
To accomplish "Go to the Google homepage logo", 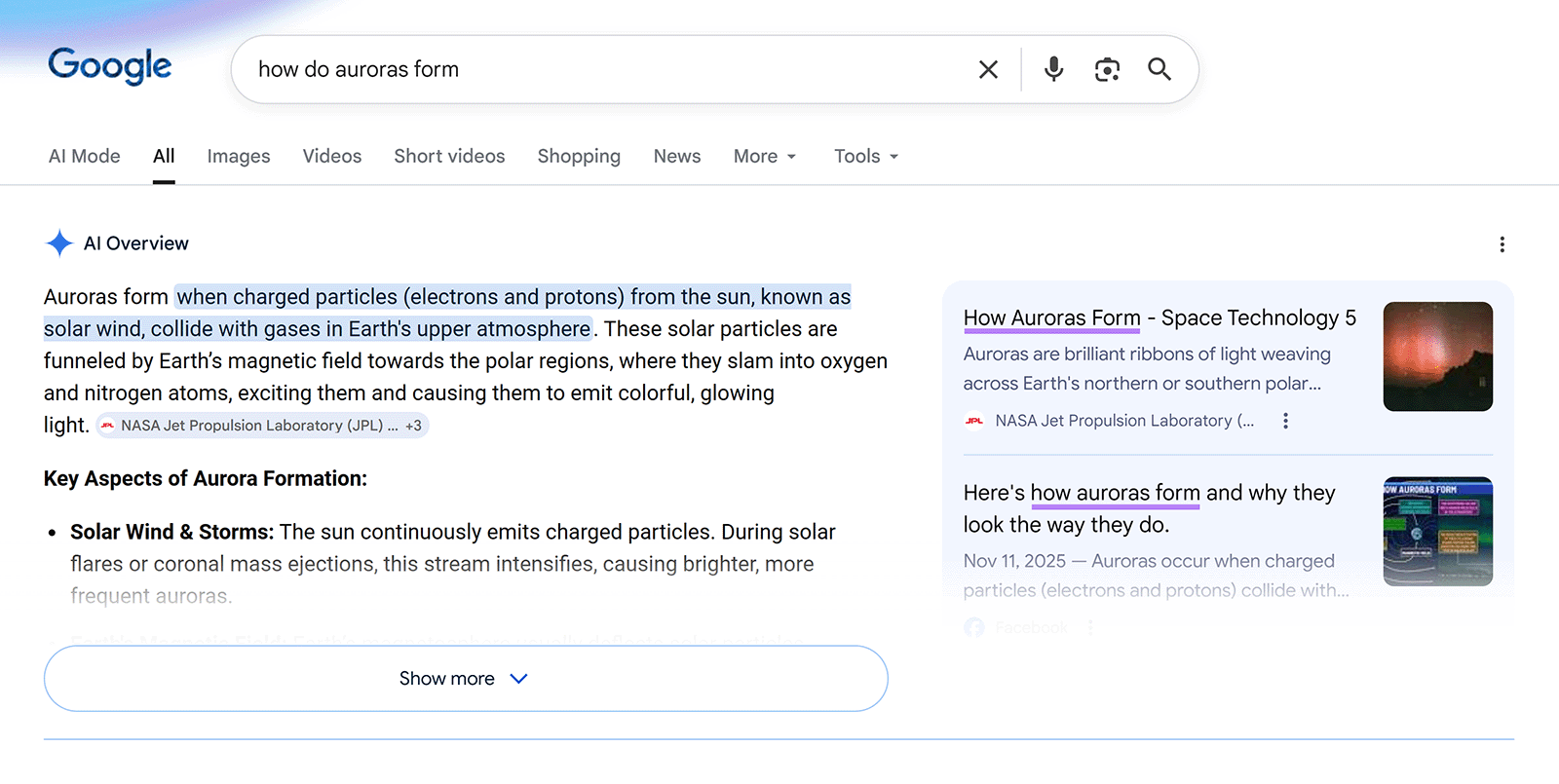I will click(x=110, y=66).
